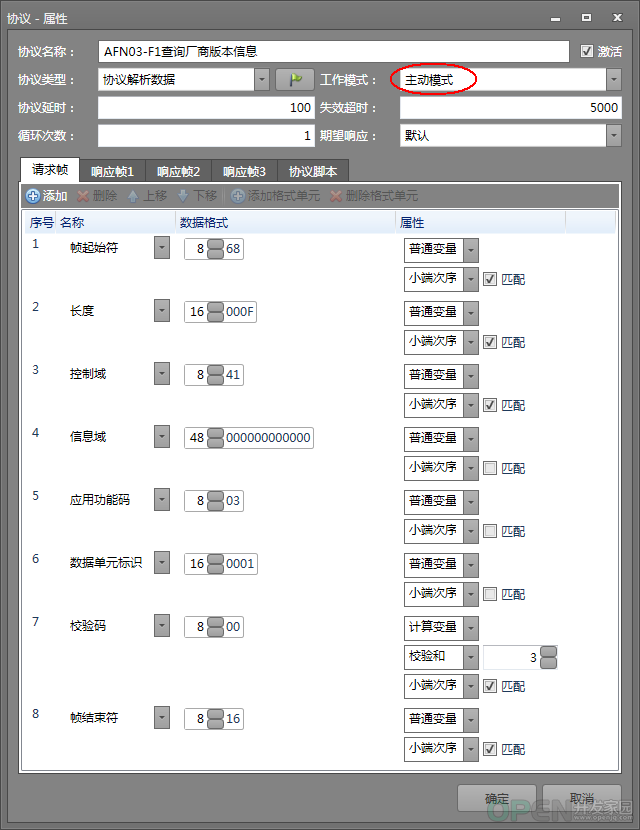Open the 工作模式 dropdown arrow
This screenshot has height=830, width=640.
[x=614, y=80]
